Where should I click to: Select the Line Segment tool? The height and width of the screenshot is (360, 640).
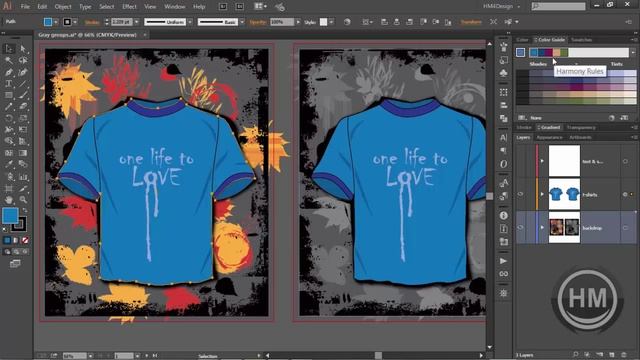pos(23,84)
